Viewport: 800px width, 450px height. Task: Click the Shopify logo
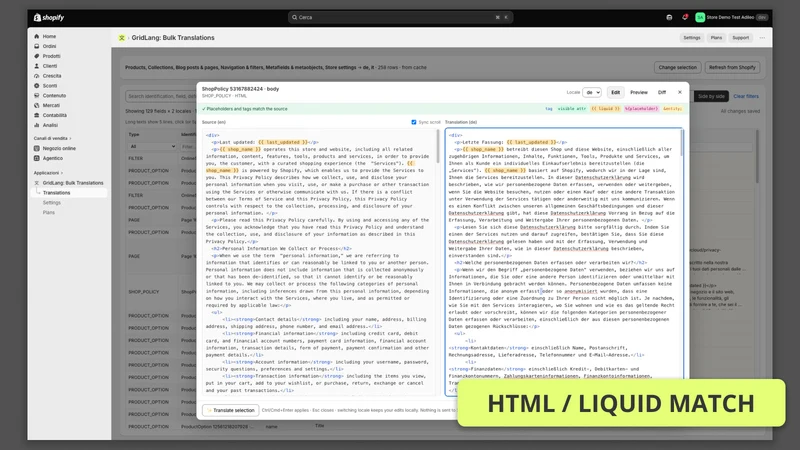pyautogui.click(x=49, y=17)
